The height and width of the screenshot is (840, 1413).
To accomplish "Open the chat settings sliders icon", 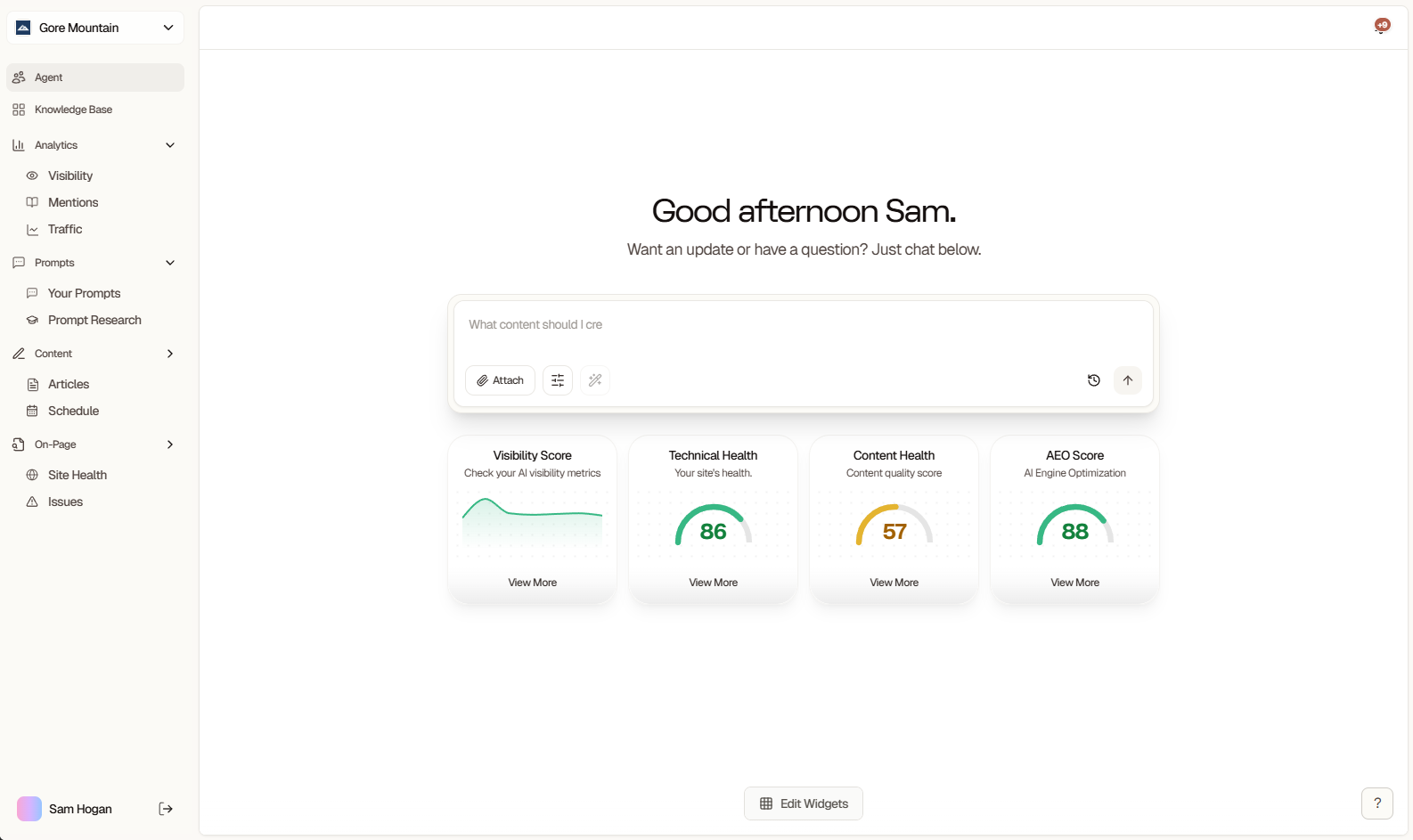I will (x=558, y=380).
